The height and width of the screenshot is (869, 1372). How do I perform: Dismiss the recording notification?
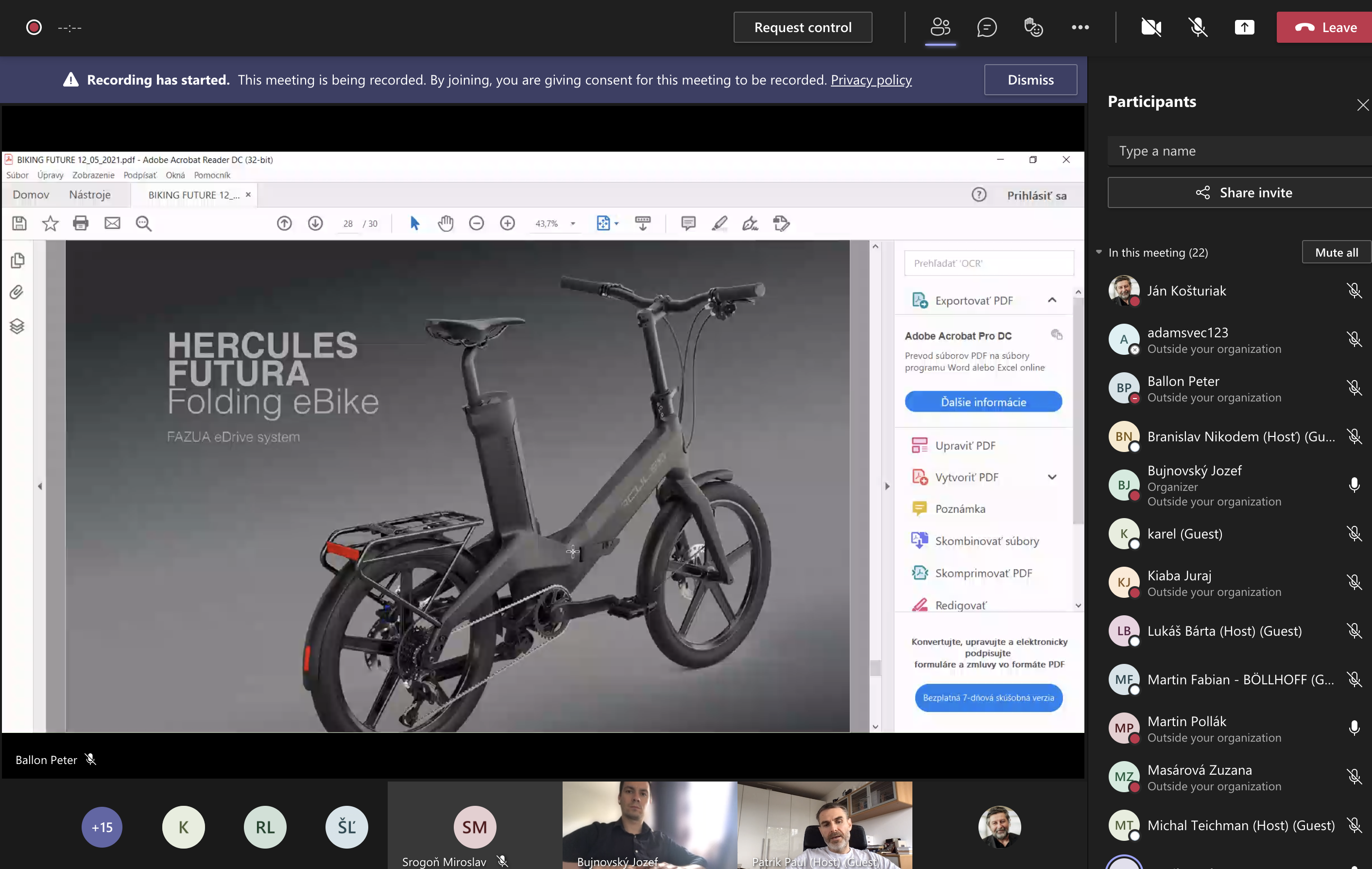1030,79
